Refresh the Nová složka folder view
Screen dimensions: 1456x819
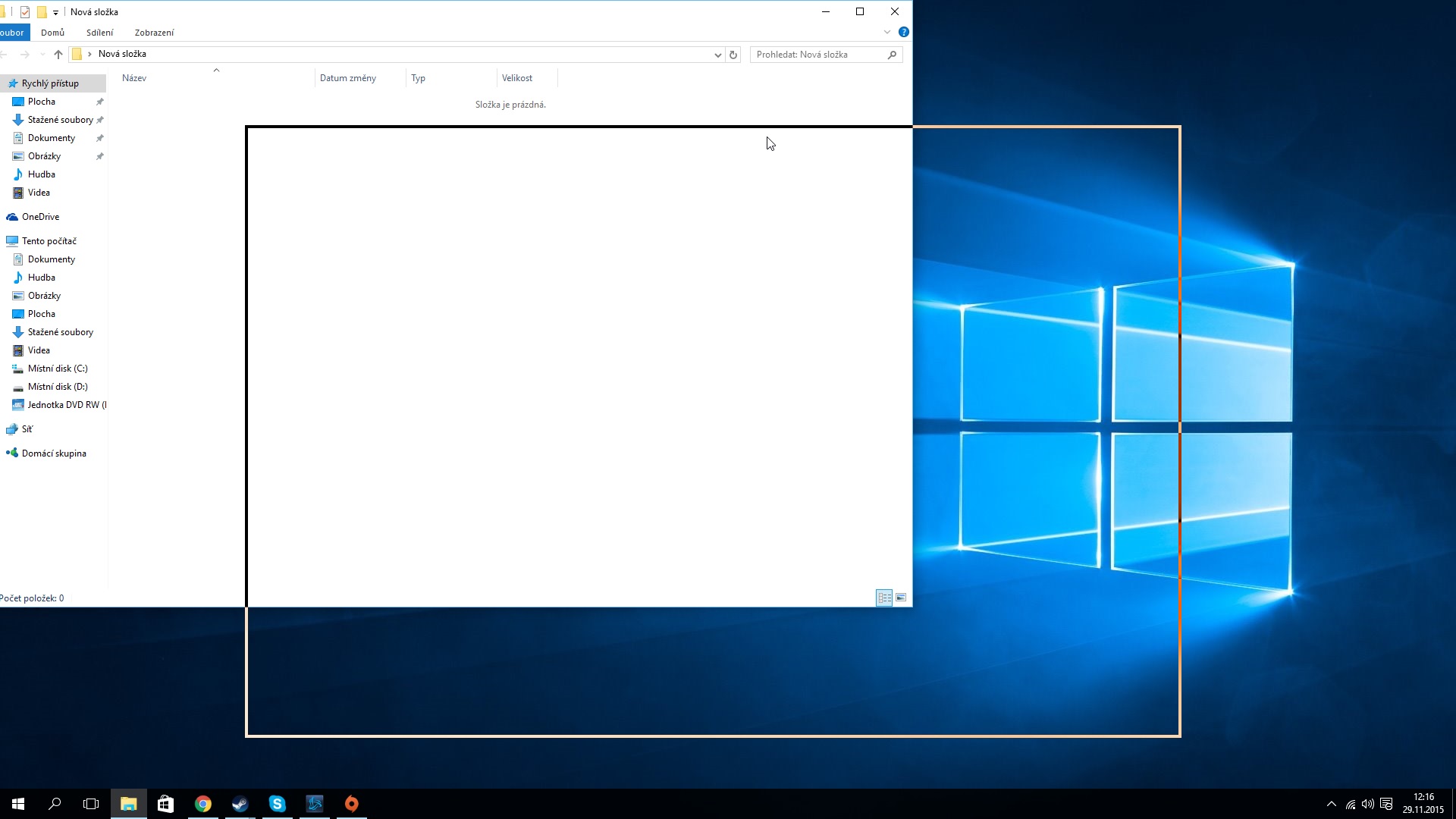click(x=733, y=55)
